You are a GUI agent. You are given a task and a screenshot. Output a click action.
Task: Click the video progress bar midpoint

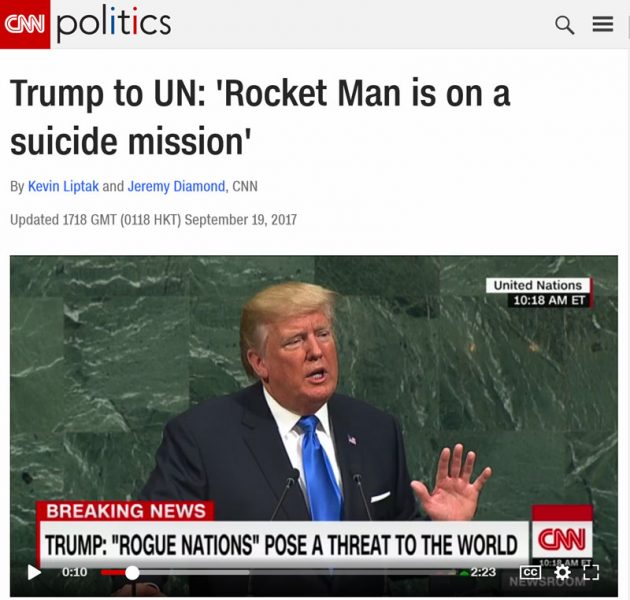click(x=279, y=572)
